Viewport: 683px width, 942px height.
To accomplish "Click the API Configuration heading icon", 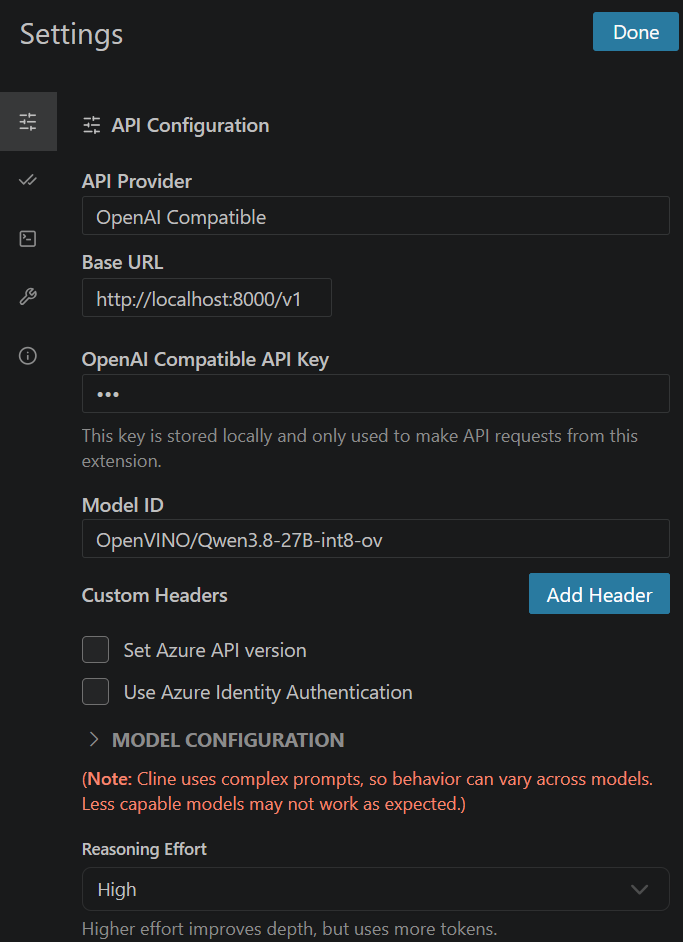I will click(92, 126).
